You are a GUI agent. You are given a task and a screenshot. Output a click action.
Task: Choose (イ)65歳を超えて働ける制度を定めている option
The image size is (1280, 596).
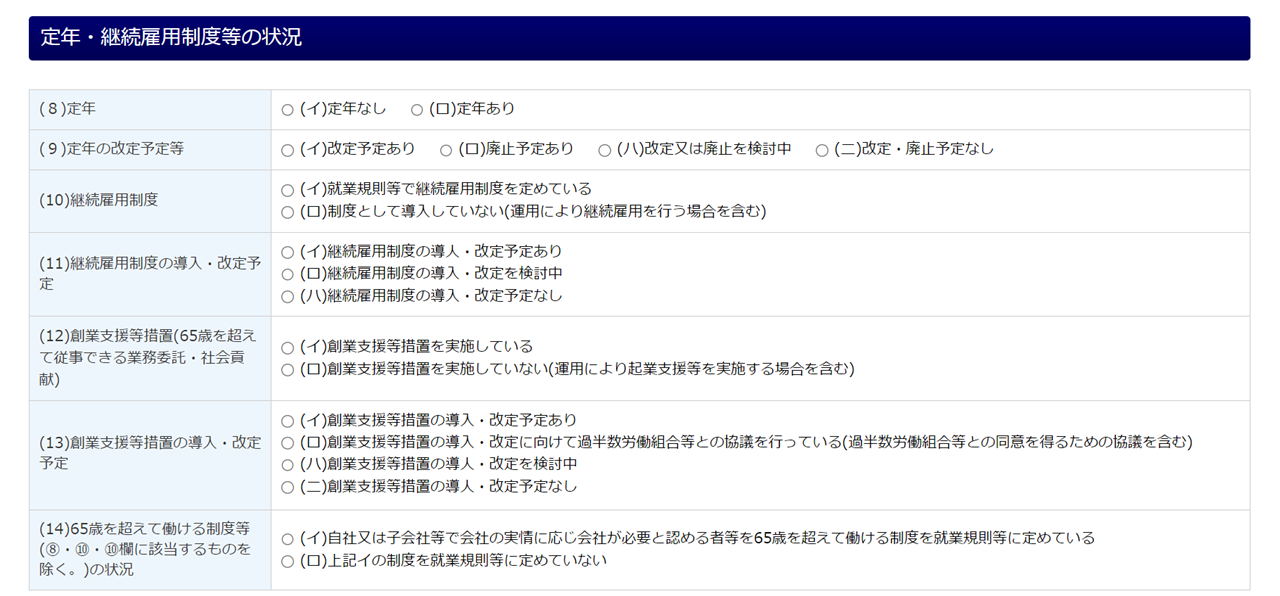tap(288, 539)
